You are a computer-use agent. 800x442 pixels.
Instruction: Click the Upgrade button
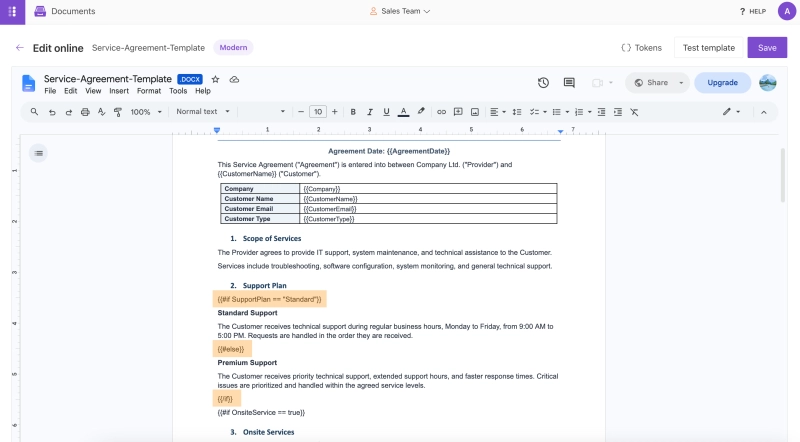pos(722,83)
